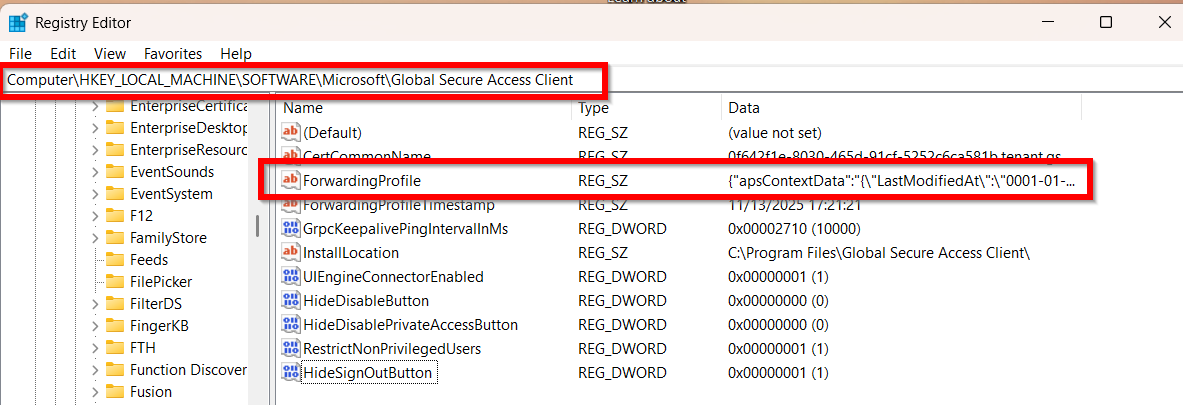The image size is (1183, 405).
Task: Expand the EnterpriseCertifica... tree key
Action: click(95, 106)
